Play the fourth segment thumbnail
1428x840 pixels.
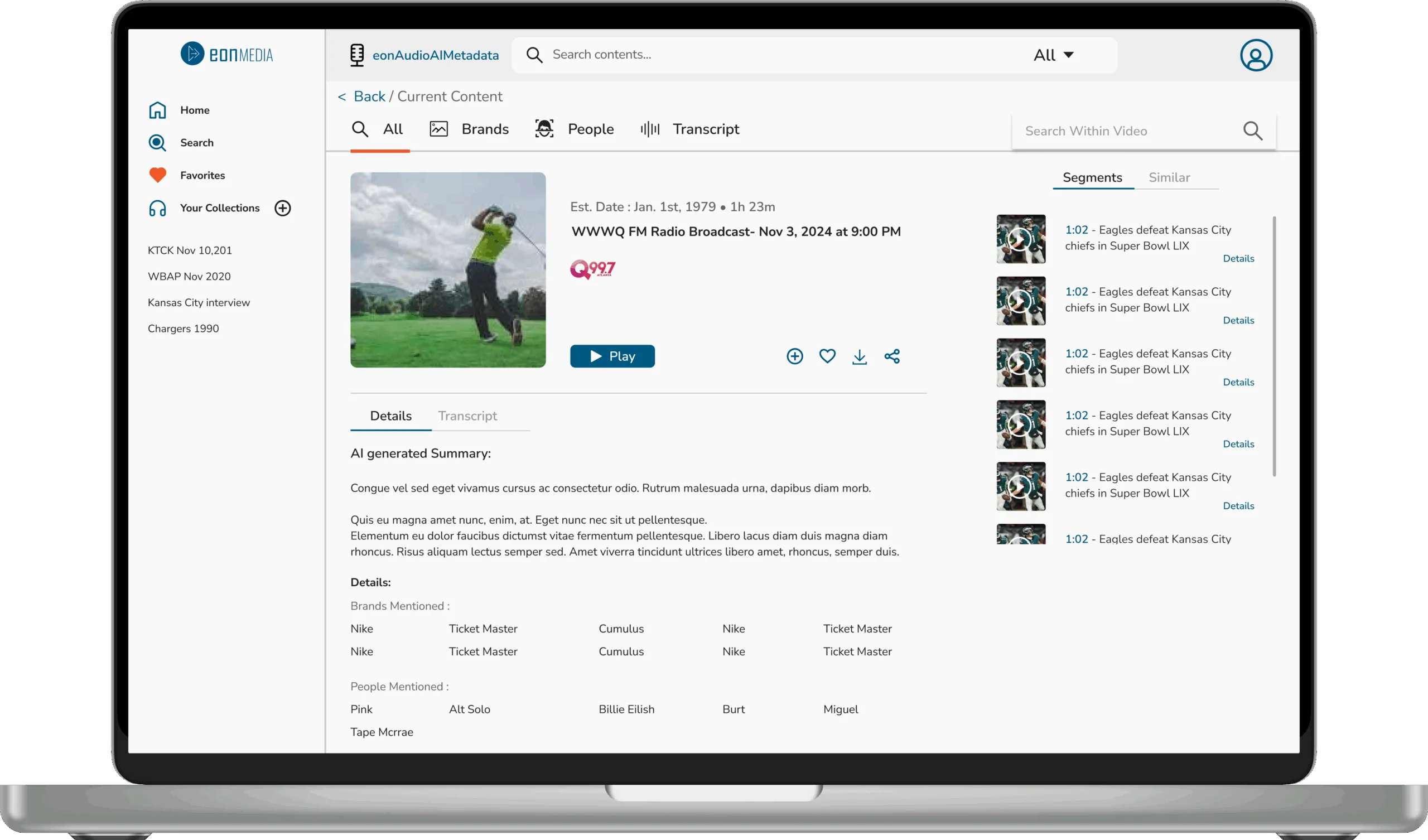point(1021,424)
